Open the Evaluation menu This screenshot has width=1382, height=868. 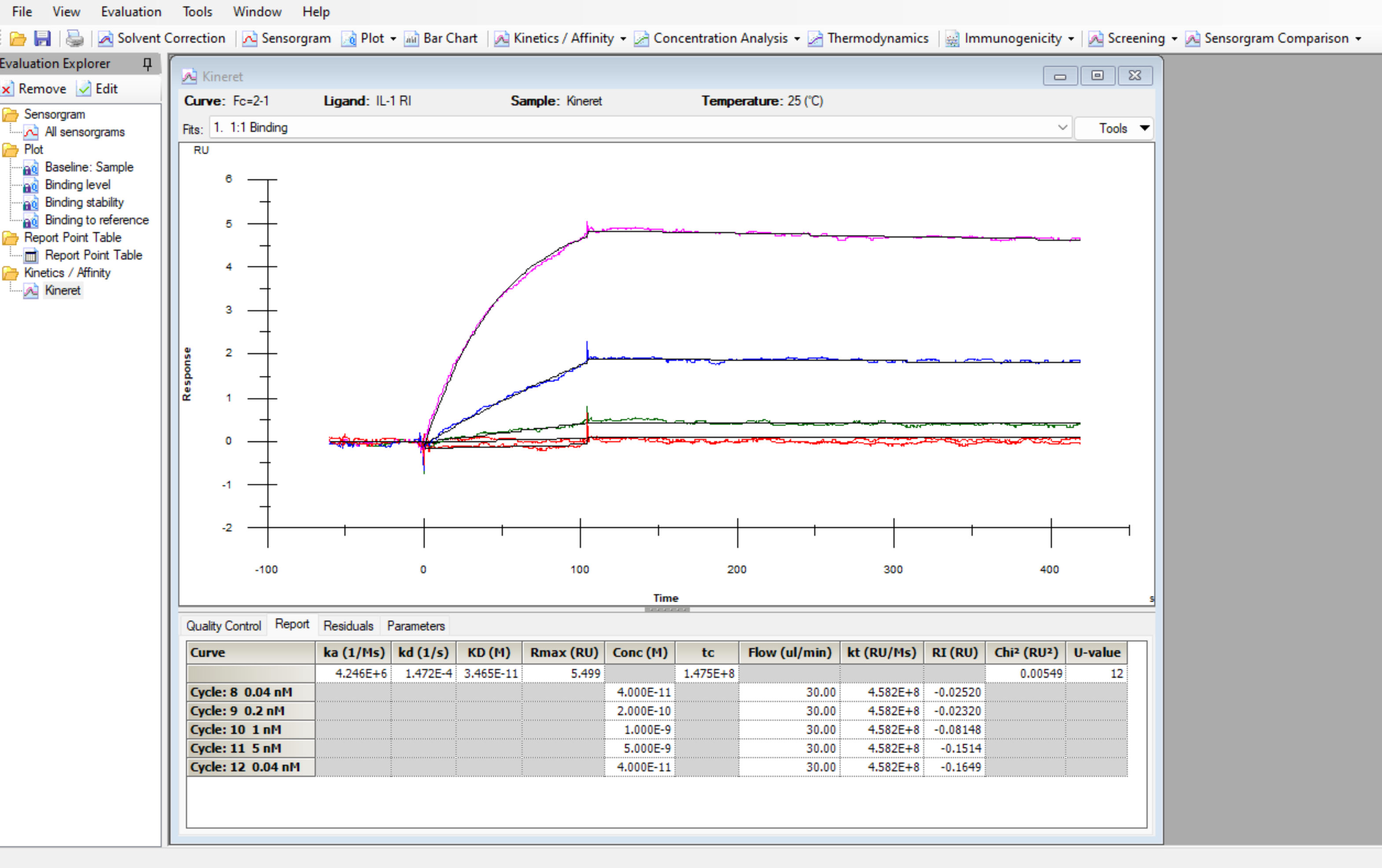pos(131,11)
